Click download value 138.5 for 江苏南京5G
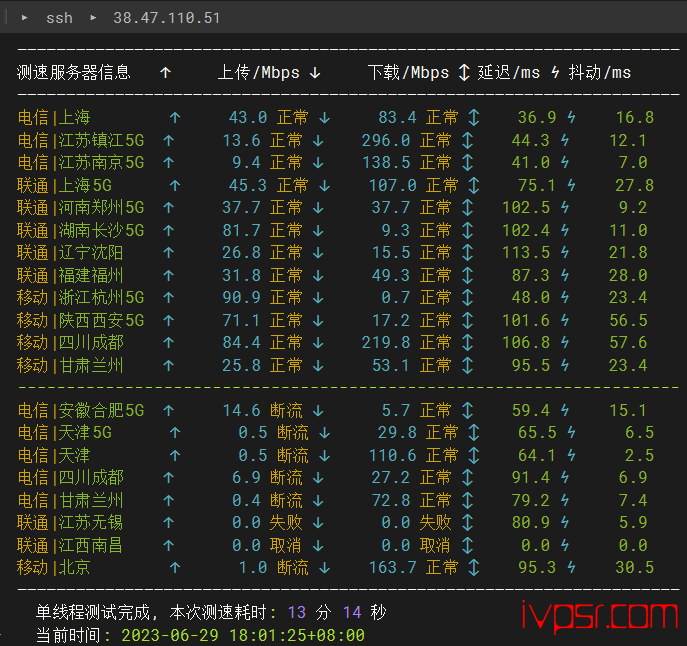Viewport: 687px width, 646px height. coord(386,163)
